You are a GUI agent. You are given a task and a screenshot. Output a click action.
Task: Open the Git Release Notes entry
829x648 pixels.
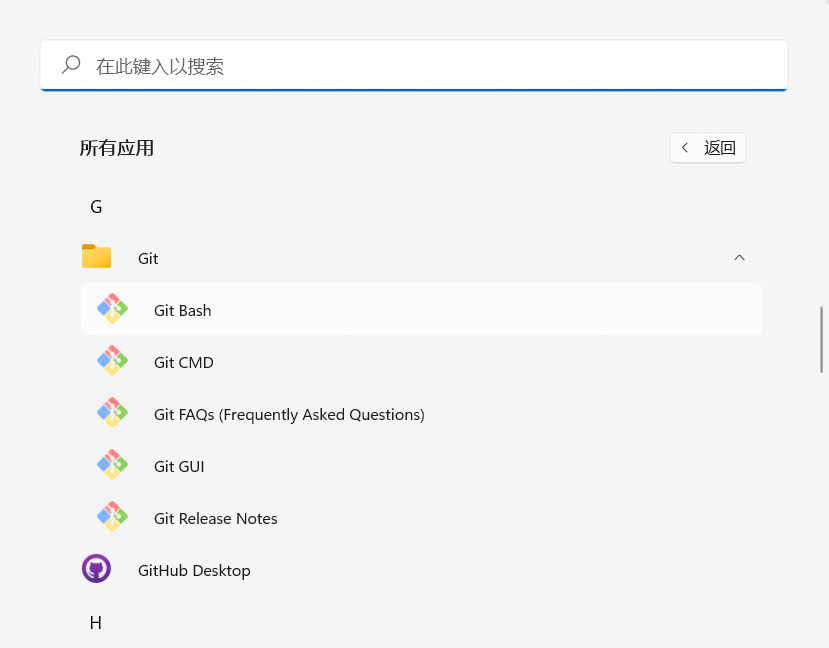216,518
